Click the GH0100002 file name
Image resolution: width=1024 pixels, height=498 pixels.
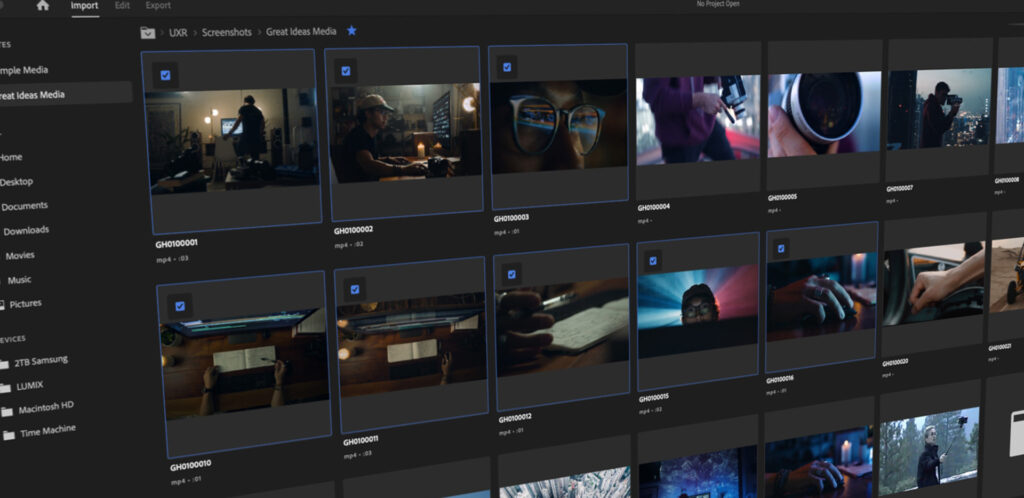click(353, 230)
